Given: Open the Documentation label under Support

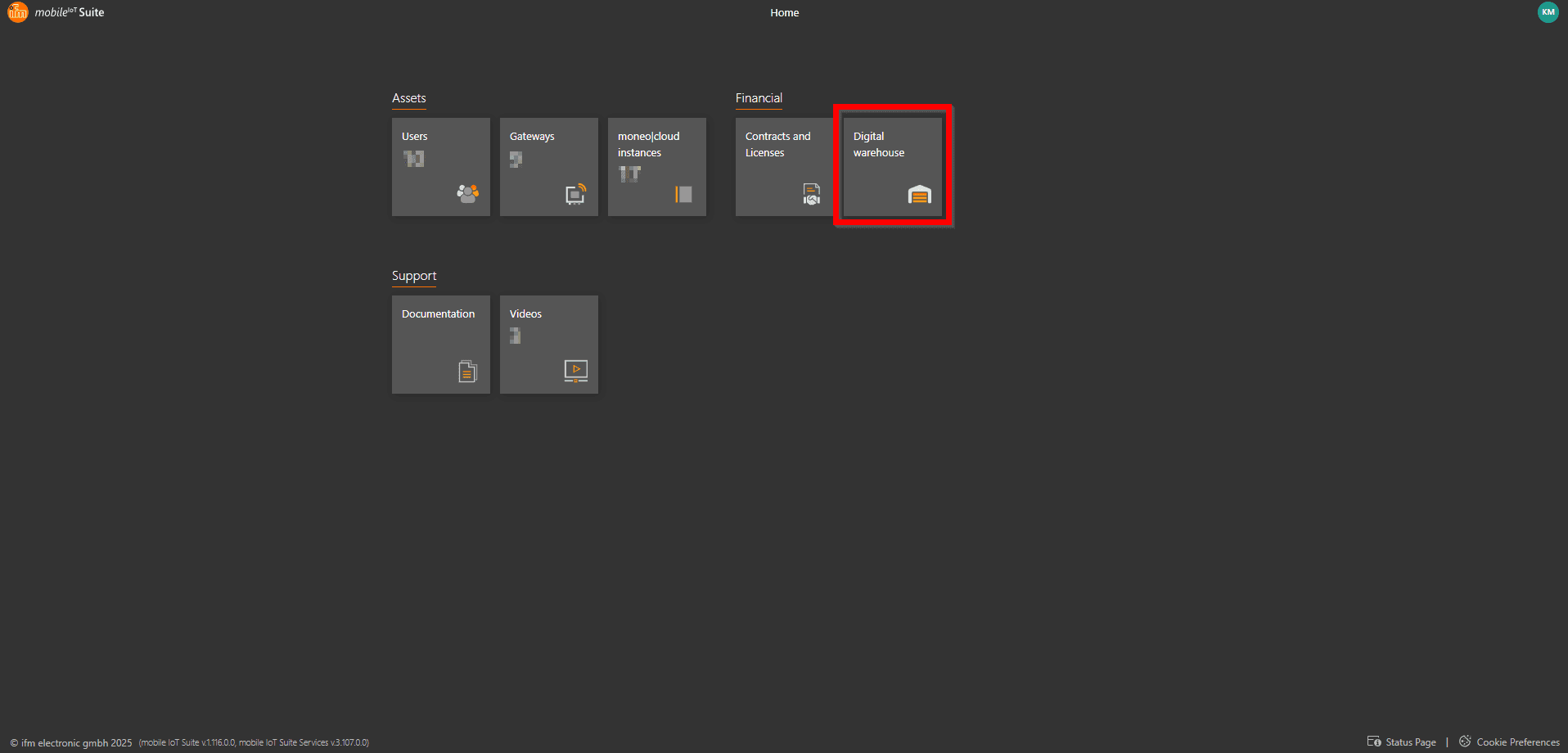Looking at the screenshot, I should point(438,314).
